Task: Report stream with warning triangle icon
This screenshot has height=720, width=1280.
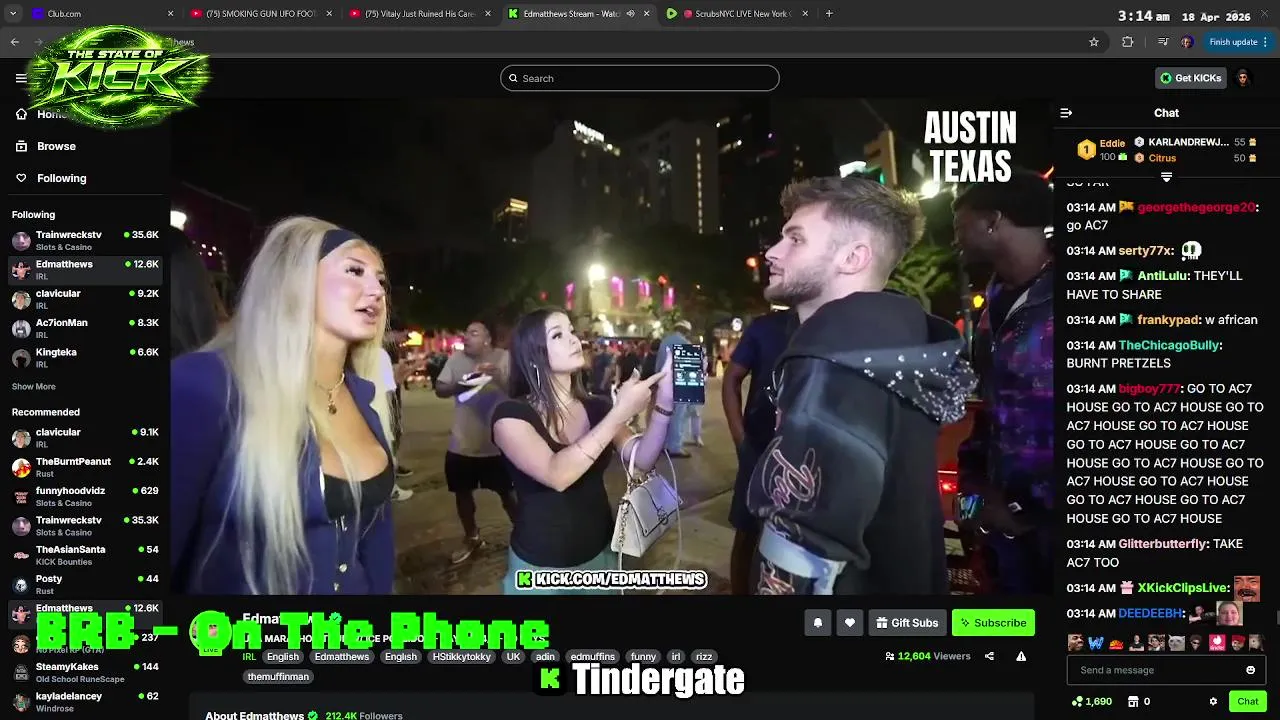Action: coord(1021,656)
